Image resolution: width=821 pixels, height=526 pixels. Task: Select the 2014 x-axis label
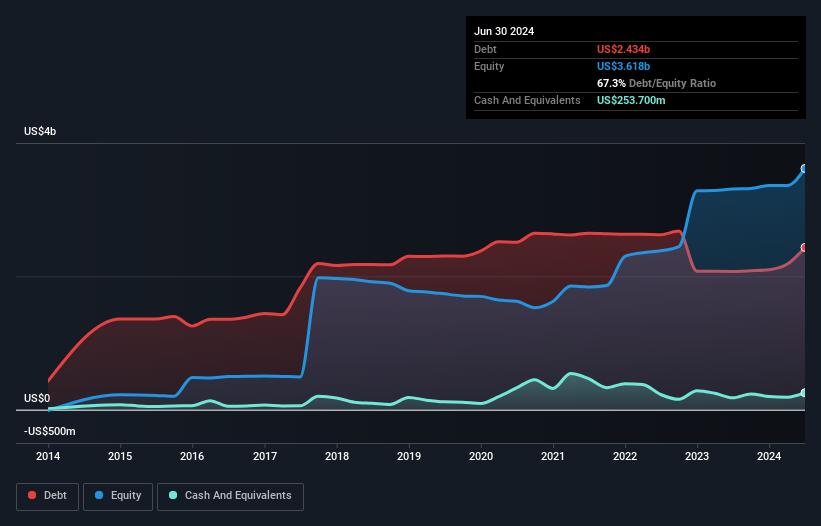click(x=48, y=456)
